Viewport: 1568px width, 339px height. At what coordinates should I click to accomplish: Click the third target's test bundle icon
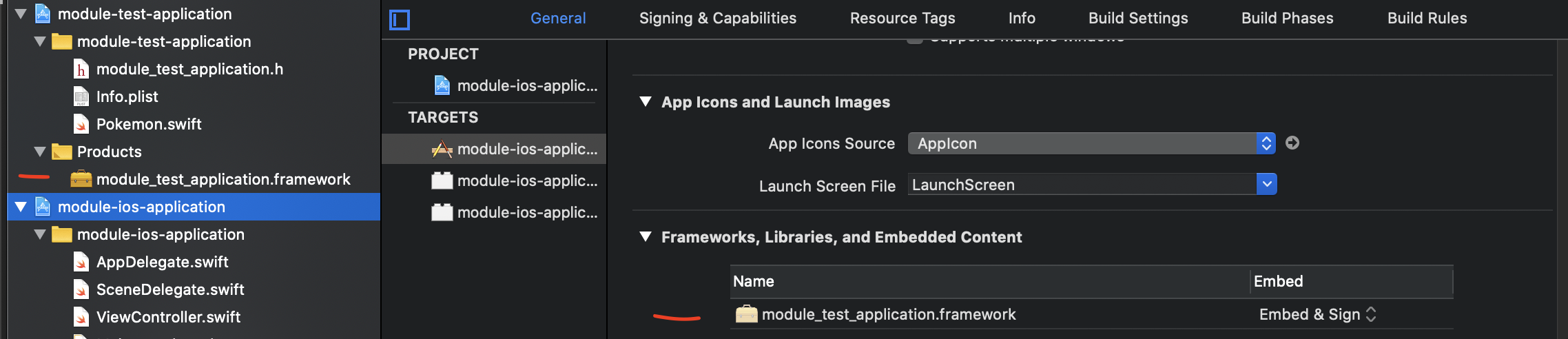tap(442, 212)
